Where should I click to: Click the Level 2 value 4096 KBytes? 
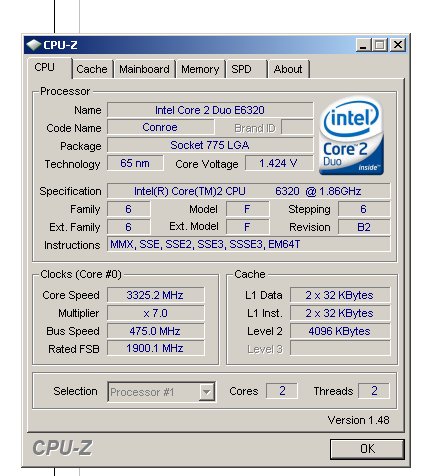340,331
